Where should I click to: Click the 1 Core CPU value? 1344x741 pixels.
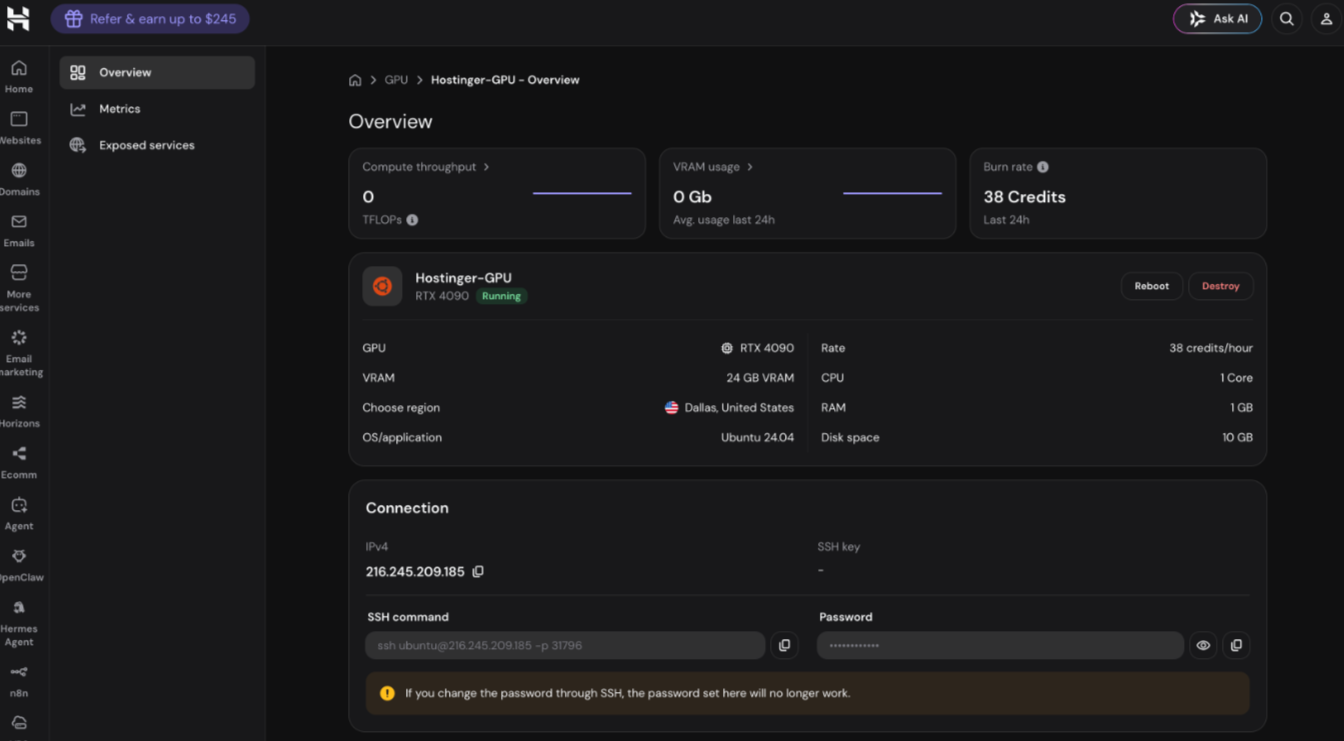(1236, 378)
